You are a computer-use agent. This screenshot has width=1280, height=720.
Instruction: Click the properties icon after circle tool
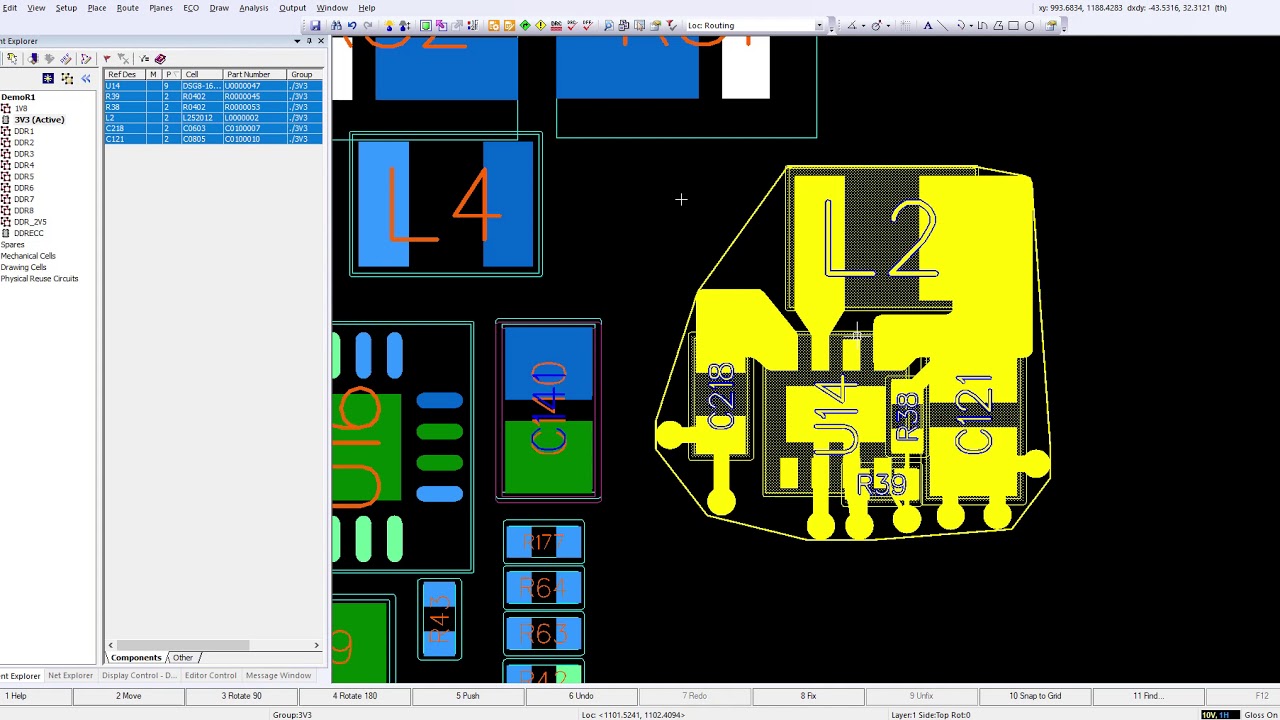(1050, 25)
